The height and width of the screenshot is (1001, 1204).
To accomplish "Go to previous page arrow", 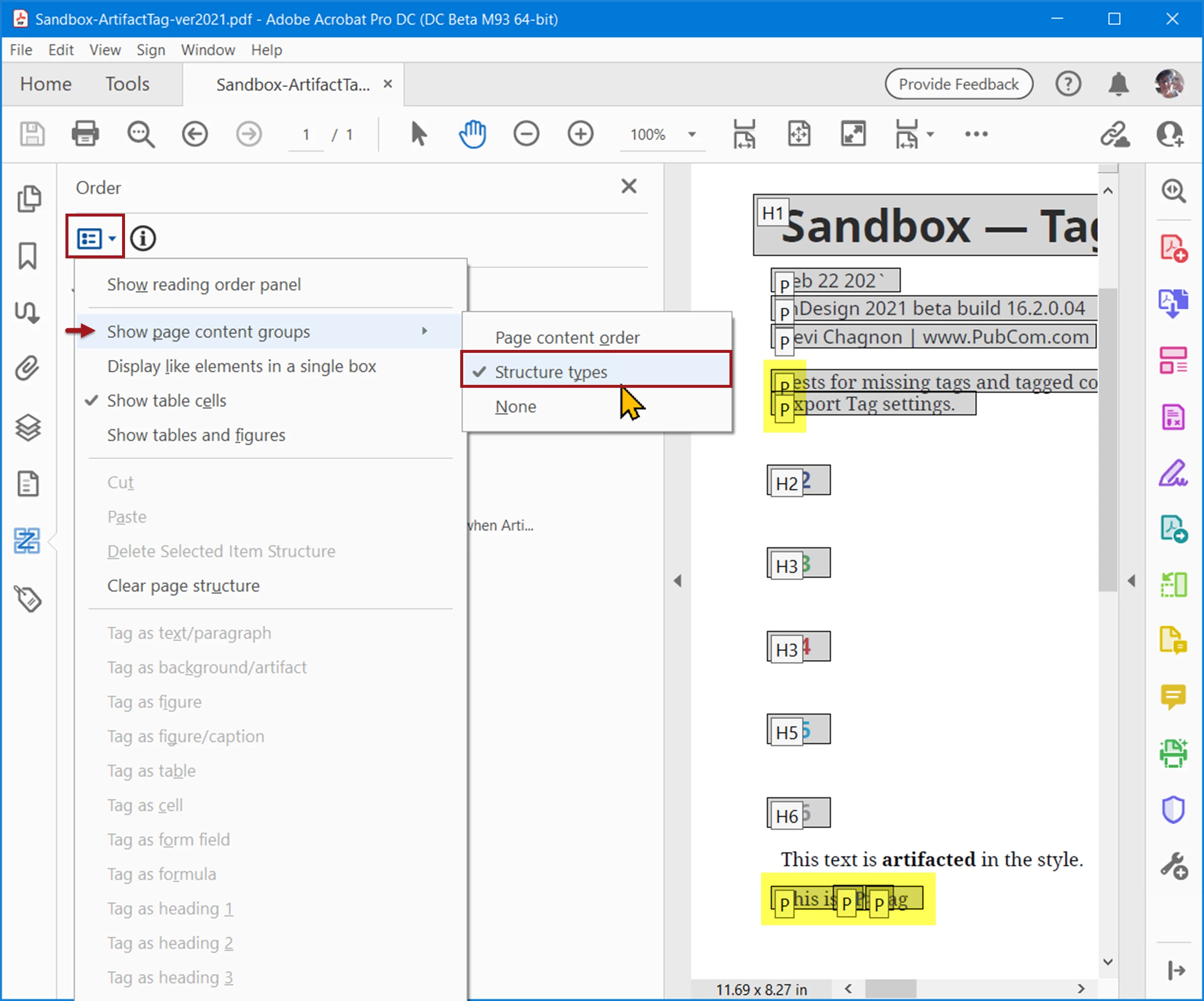I will [195, 134].
